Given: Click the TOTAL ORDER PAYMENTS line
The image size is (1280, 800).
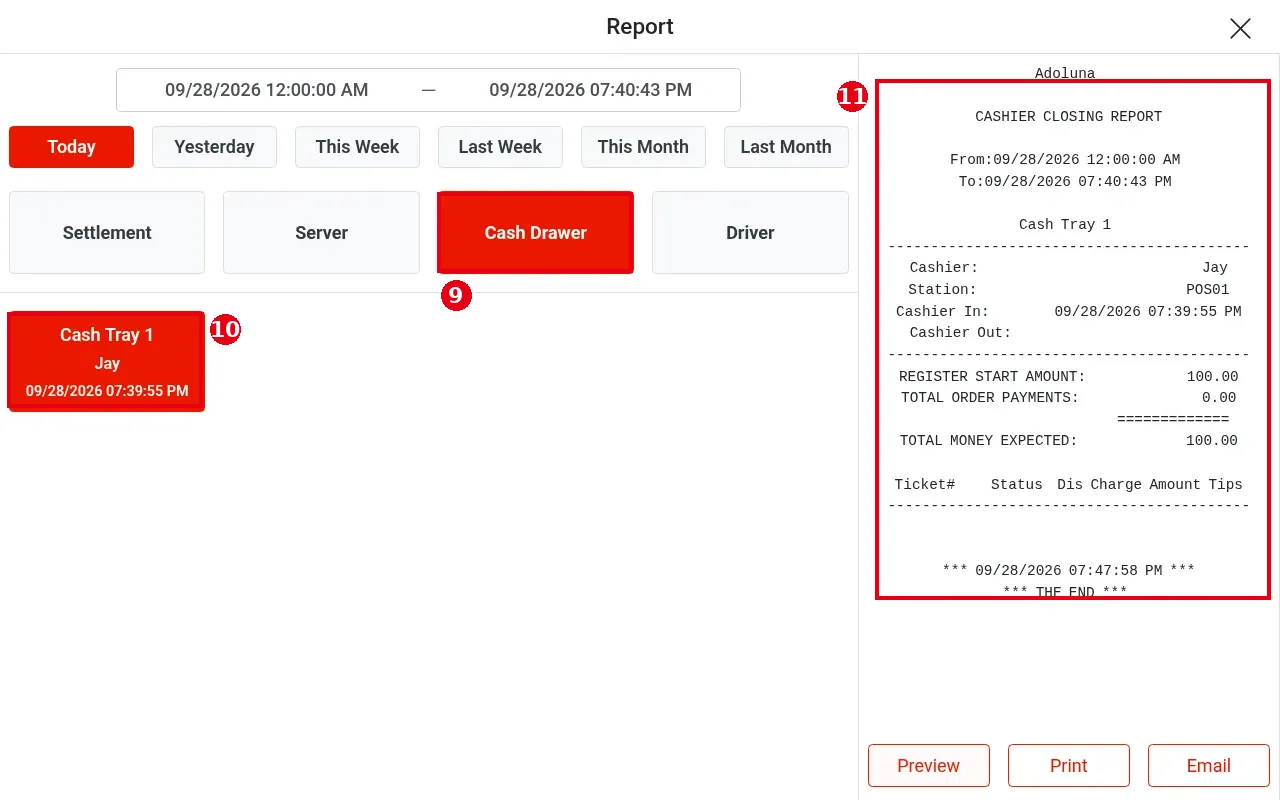Looking at the screenshot, I should tap(1069, 398).
